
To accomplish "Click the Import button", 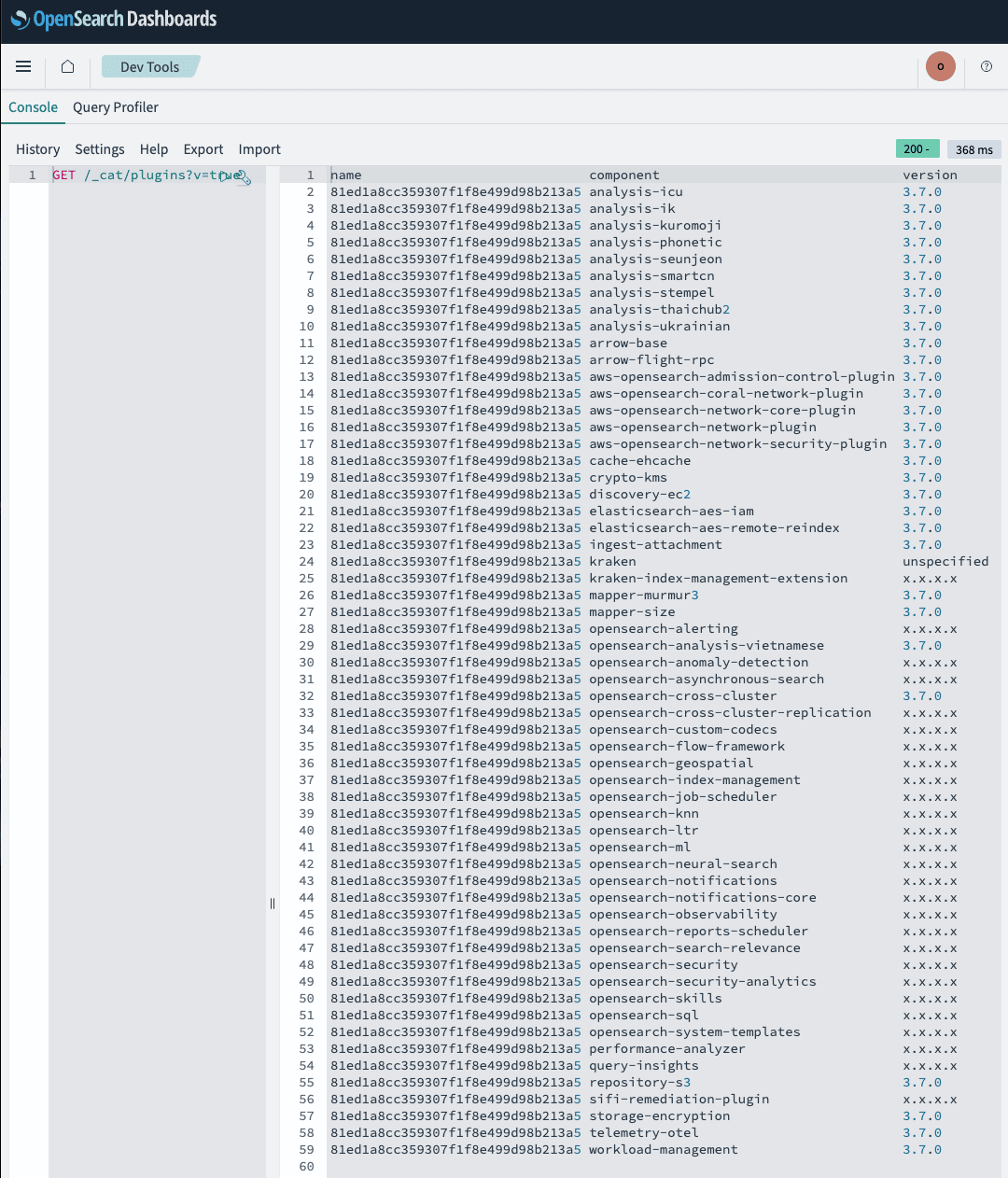I will click(259, 149).
